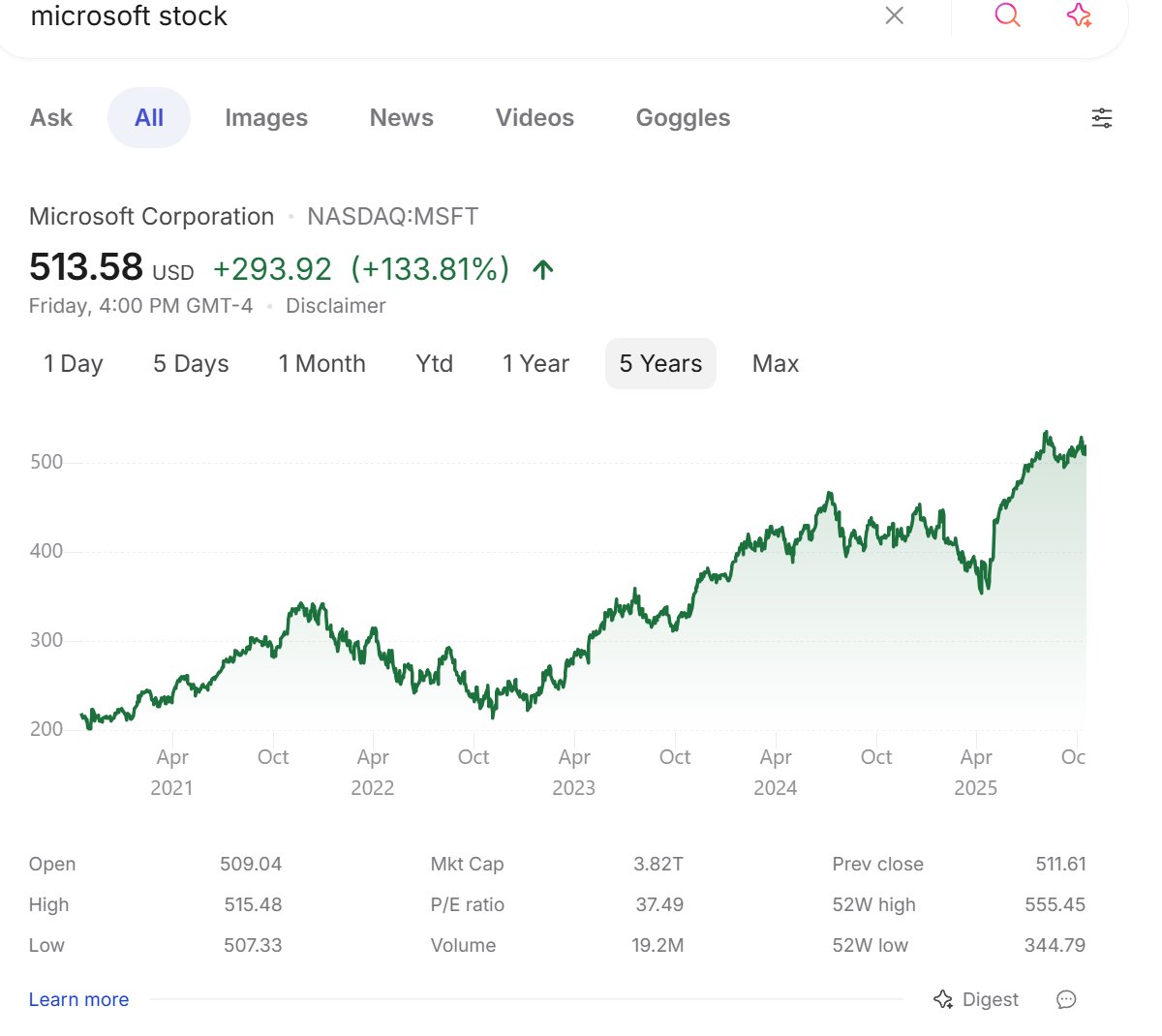
Task: Open the Learn more link
Action: pyautogui.click(x=78, y=999)
